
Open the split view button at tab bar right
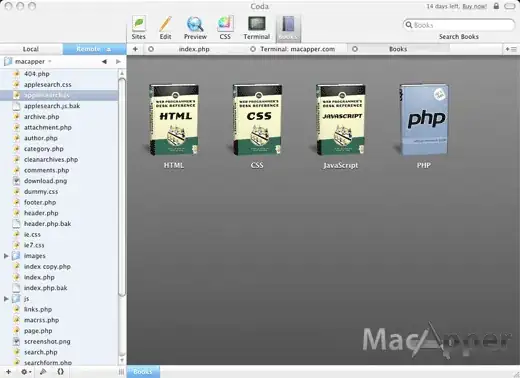[511, 49]
